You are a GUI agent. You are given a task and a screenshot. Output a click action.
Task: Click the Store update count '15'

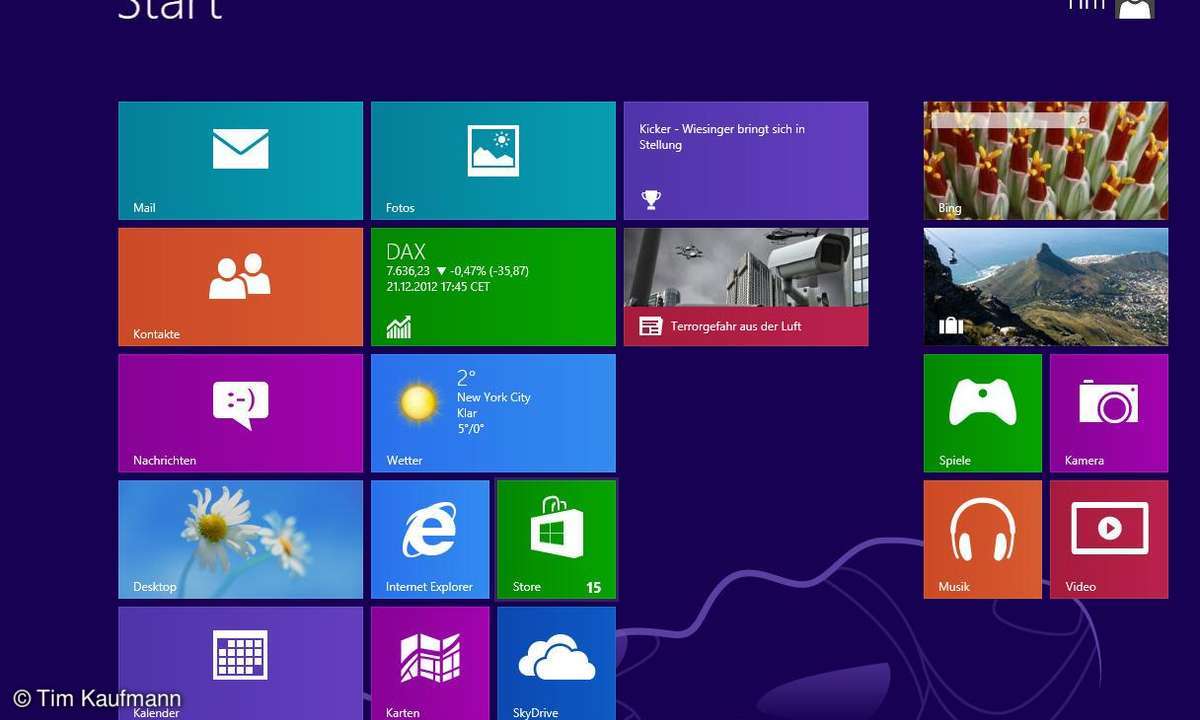tap(594, 587)
